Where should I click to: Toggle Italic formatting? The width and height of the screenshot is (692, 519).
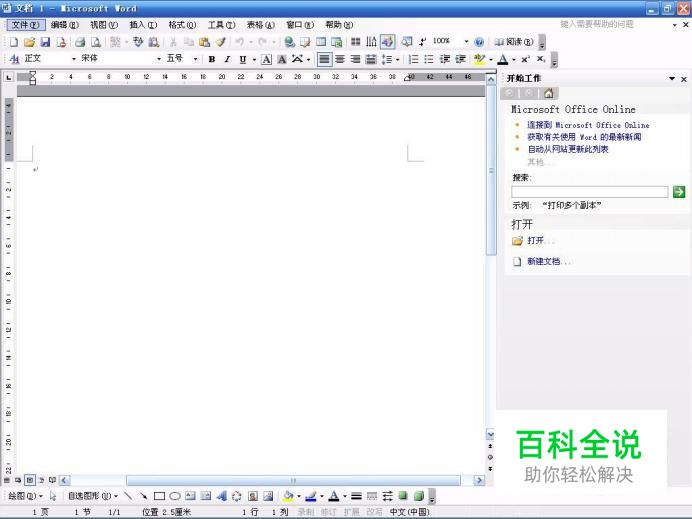(227, 59)
